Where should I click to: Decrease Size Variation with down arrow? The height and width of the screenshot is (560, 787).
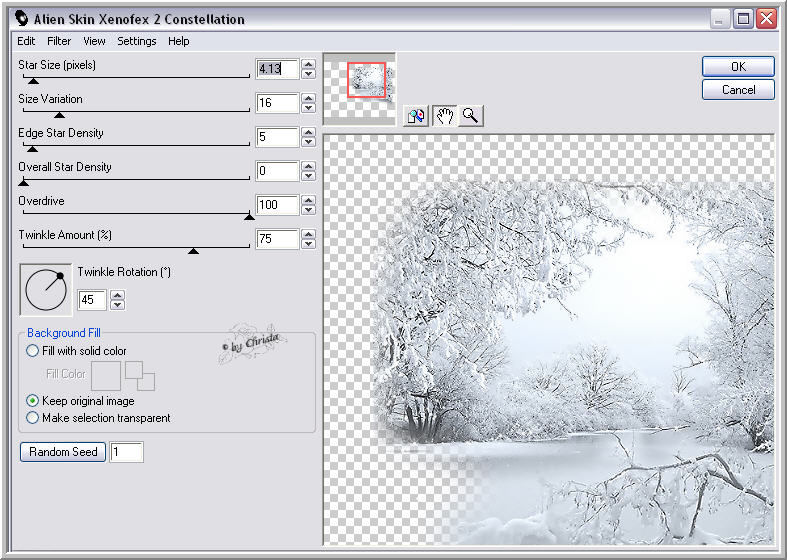click(309, 108)
